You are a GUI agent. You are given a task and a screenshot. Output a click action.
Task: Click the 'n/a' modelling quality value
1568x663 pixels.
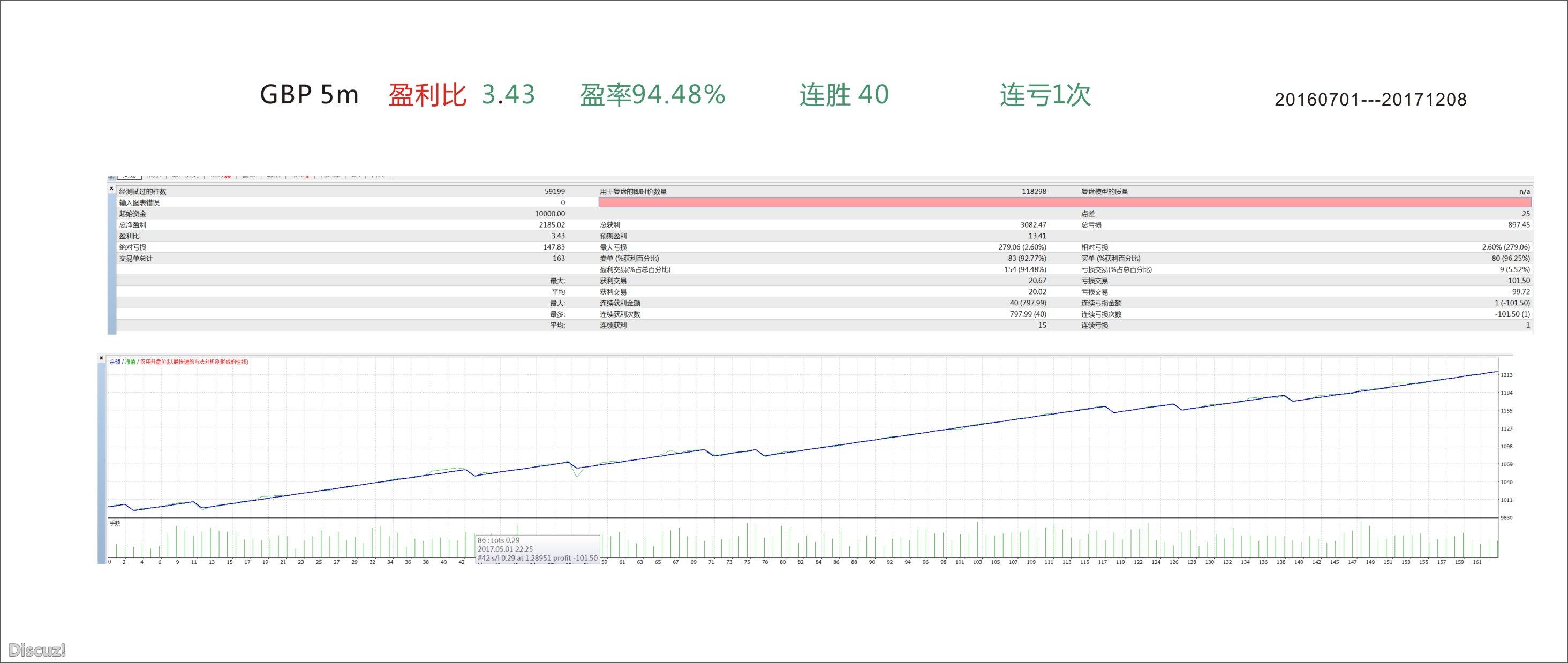[1525, 191]
